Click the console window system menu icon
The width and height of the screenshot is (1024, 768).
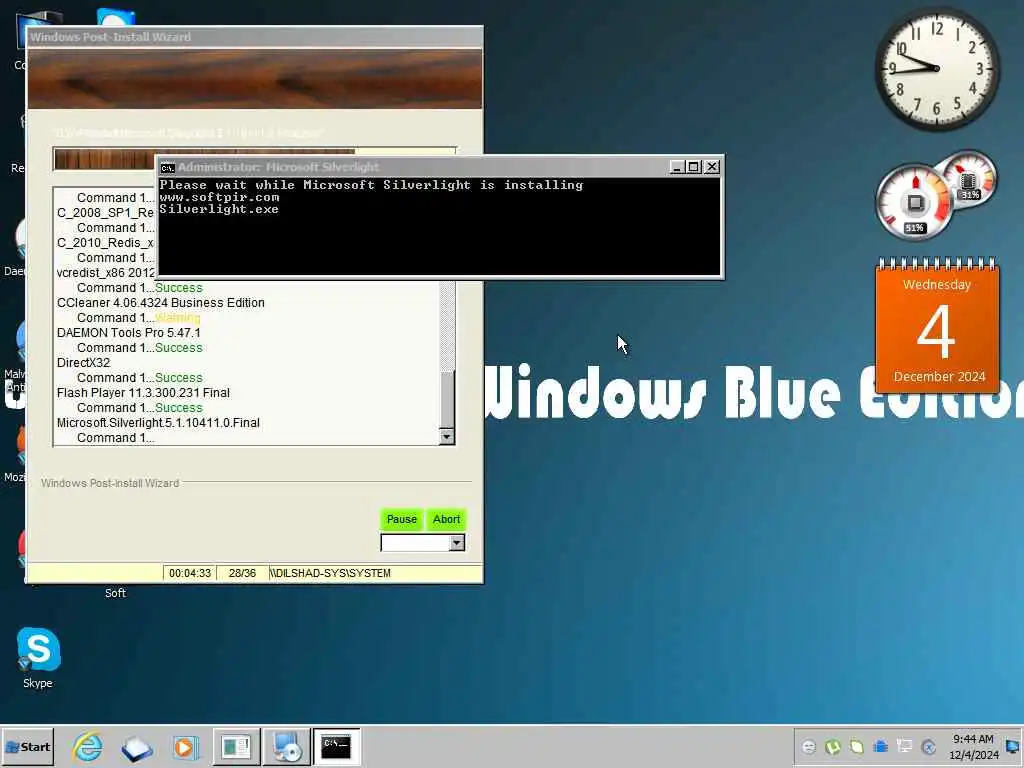click(167, 167)
